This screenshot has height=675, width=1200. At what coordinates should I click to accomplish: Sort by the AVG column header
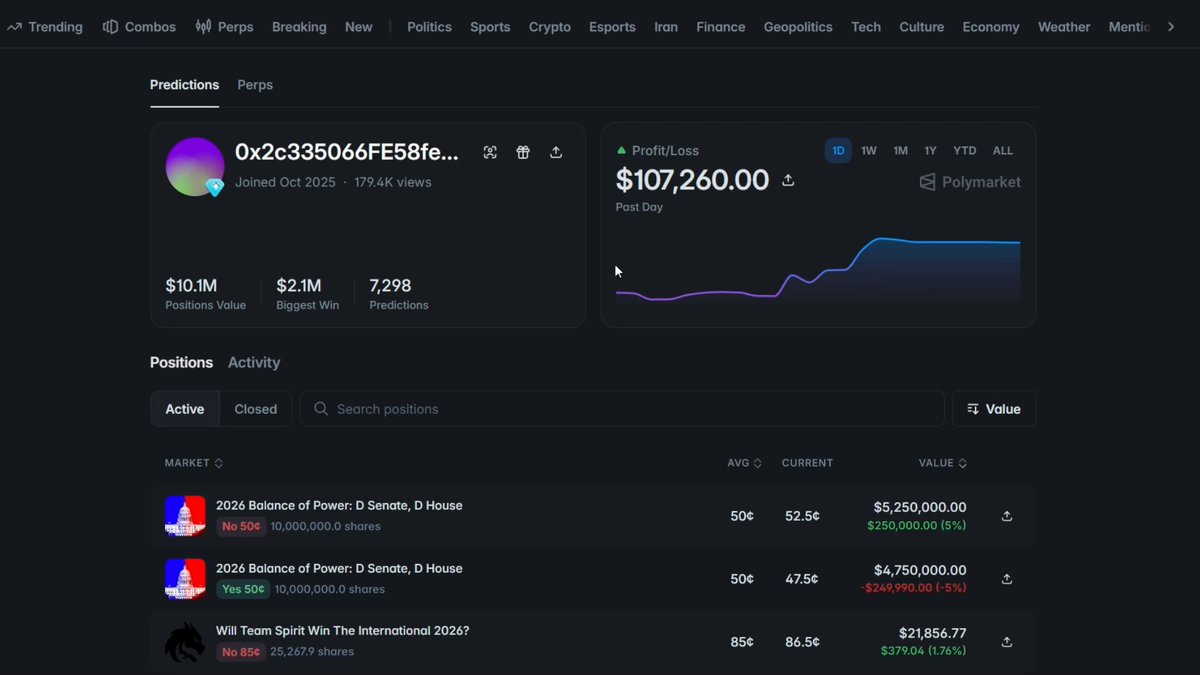point(745,463)
